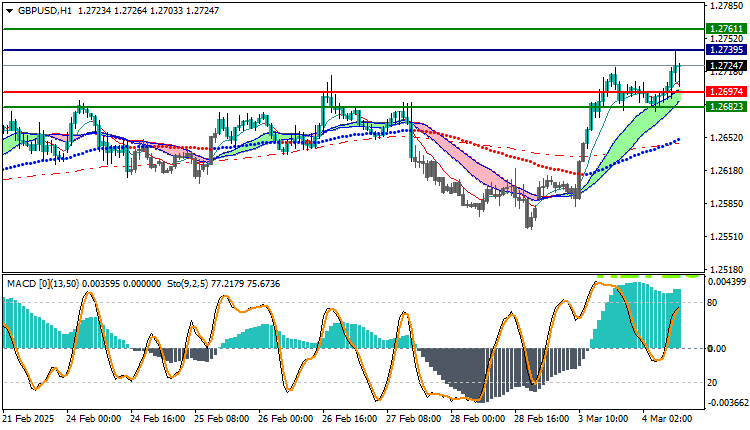Click the 26 Feb 16:00 time label
This screenshot has width=750, height=430.
350,419
